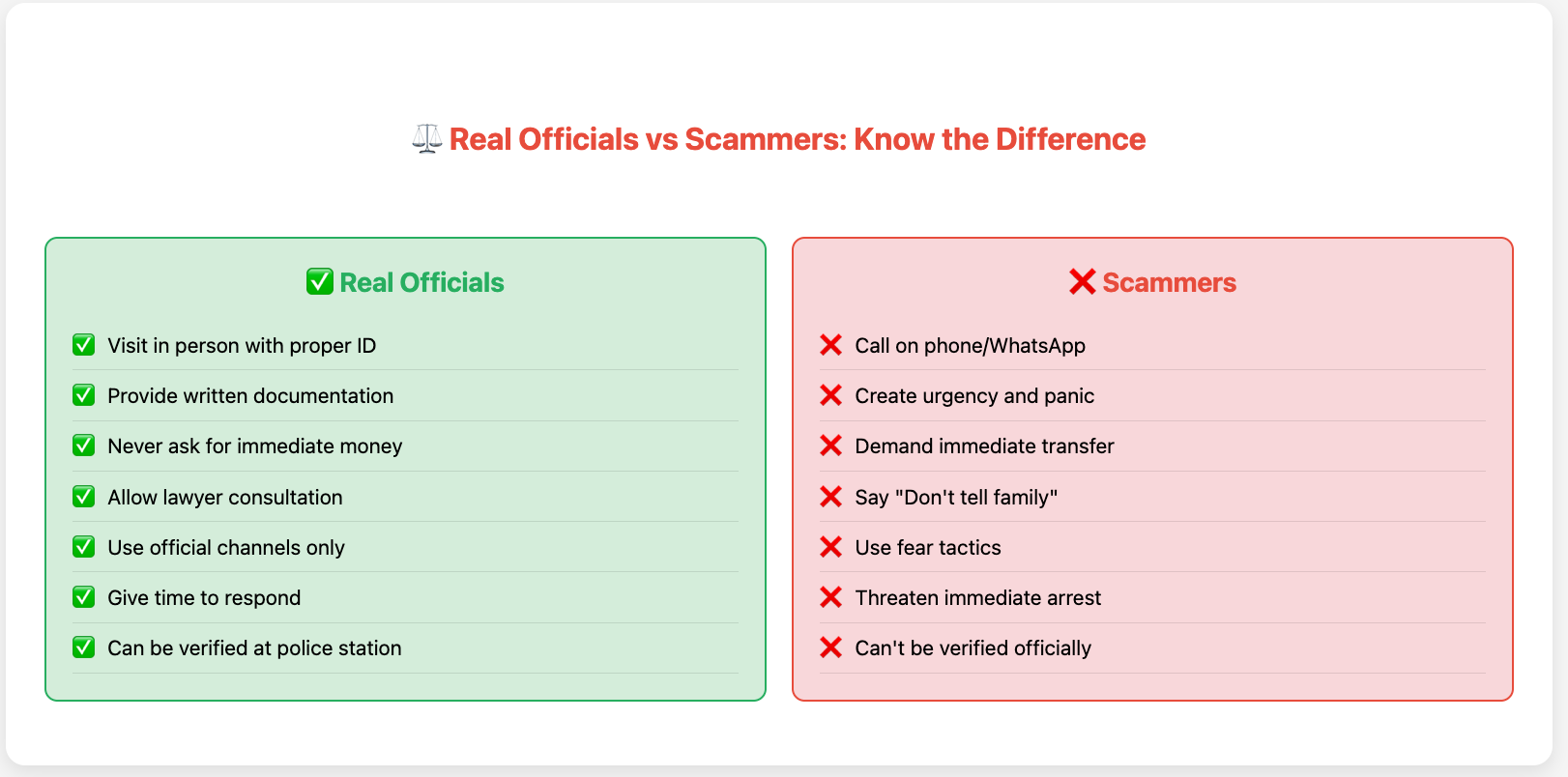The height and width of the screenshot is (777, 1568).
Task: Click the scales emoji beside the title
Action: [426, 139]
